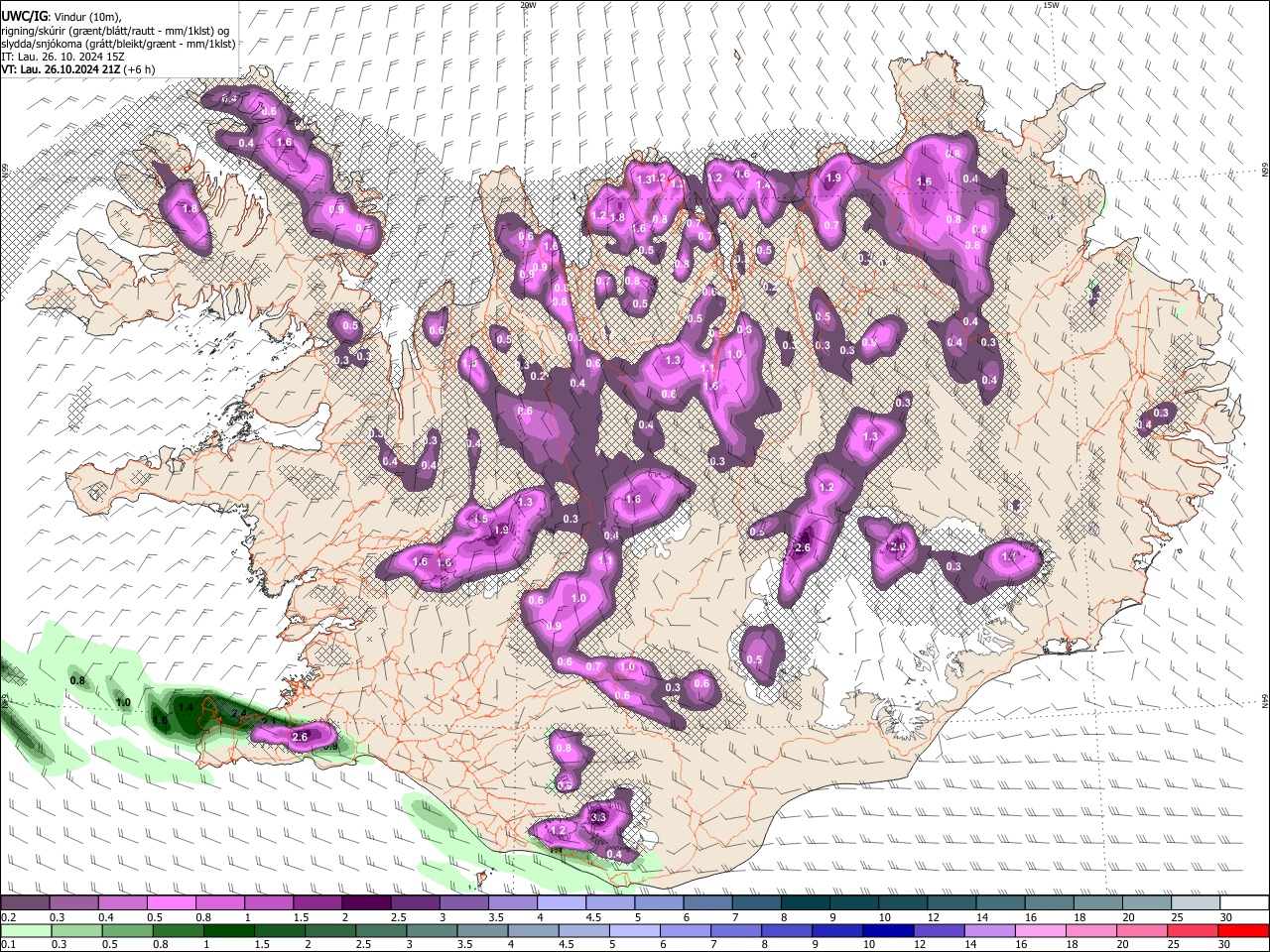Pick the upper-row 18 grey-teal swatch

pyautogui.click(x=1098, y=903)
